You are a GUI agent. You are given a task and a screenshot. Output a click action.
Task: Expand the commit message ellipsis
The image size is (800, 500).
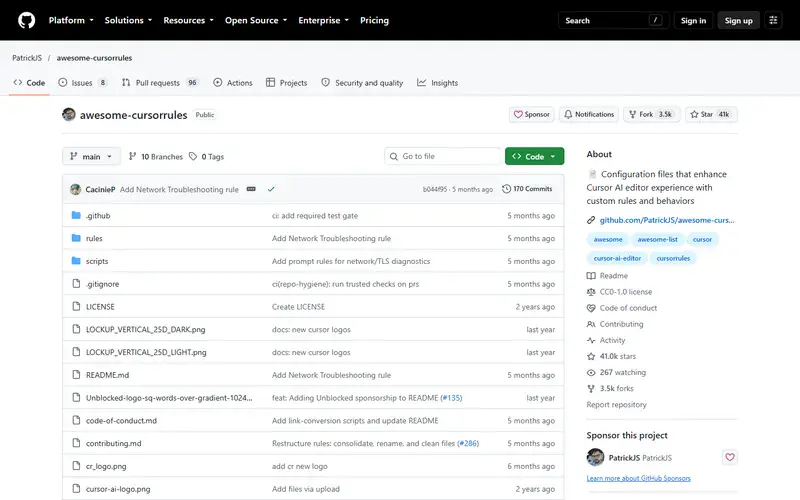(251, 189)
